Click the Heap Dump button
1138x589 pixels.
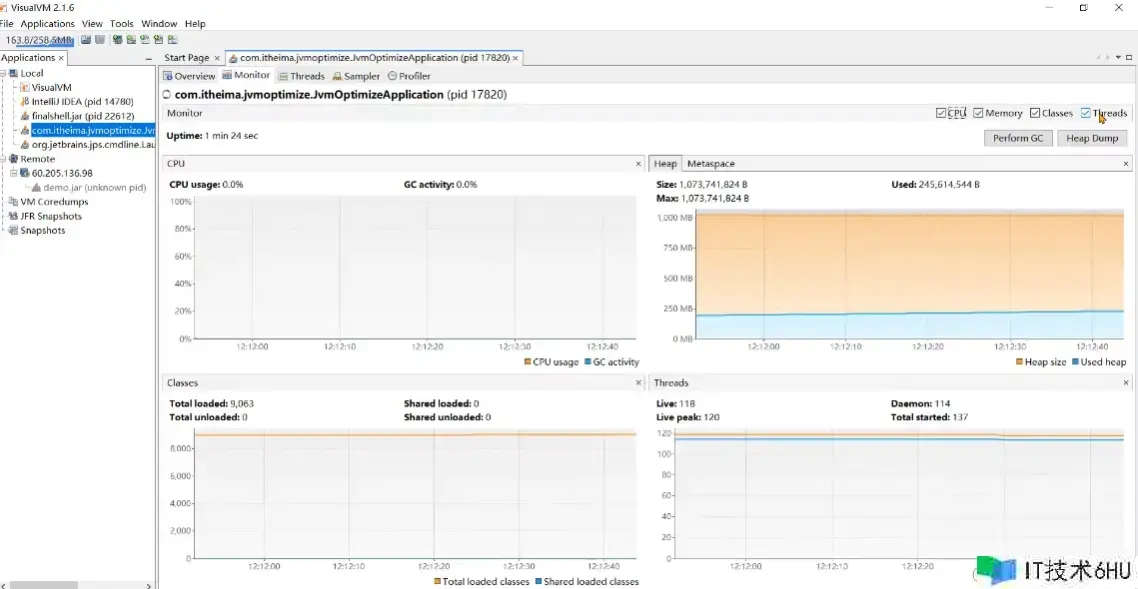(x=1092, y=139)
